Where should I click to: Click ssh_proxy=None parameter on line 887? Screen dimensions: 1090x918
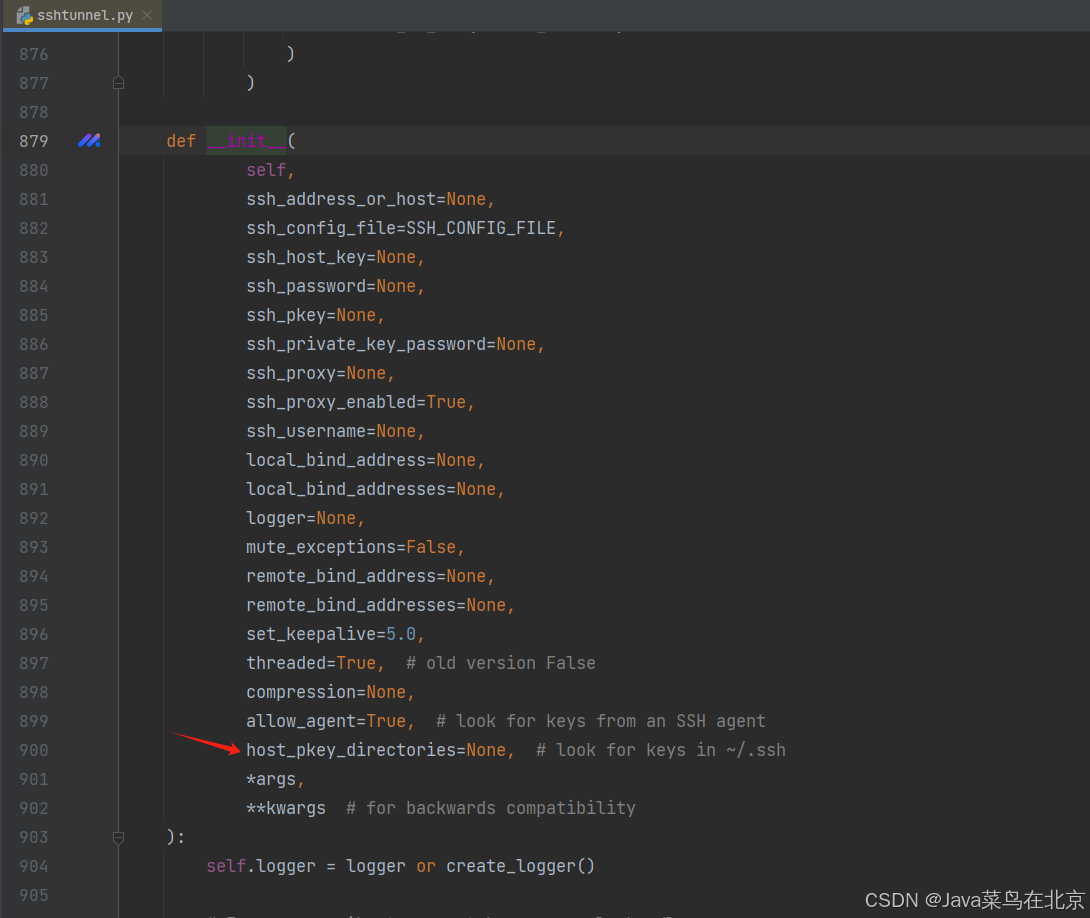coord(316,373)
